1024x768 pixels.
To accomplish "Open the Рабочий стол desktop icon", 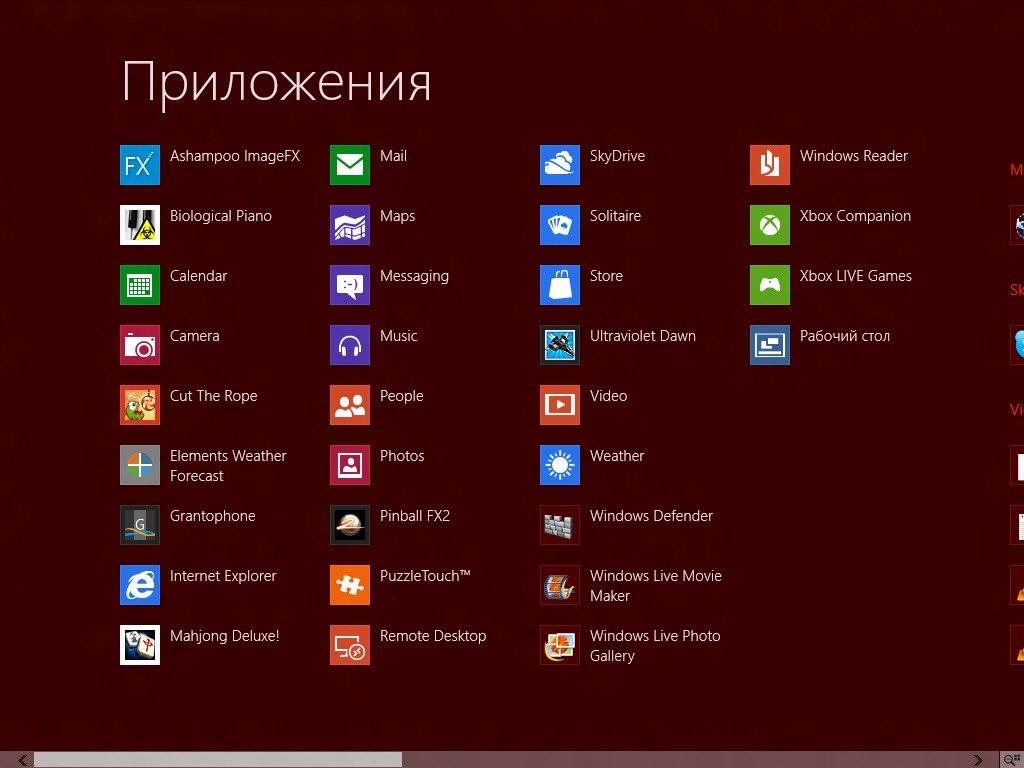I will tap(770, 345).
